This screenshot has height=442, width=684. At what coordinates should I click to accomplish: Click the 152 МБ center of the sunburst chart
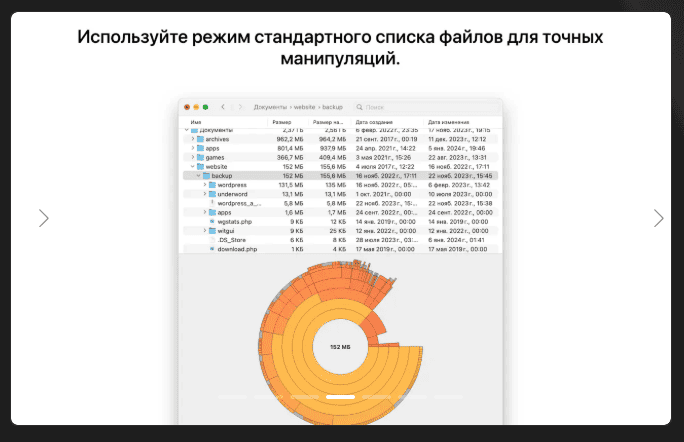click(340, 347)
